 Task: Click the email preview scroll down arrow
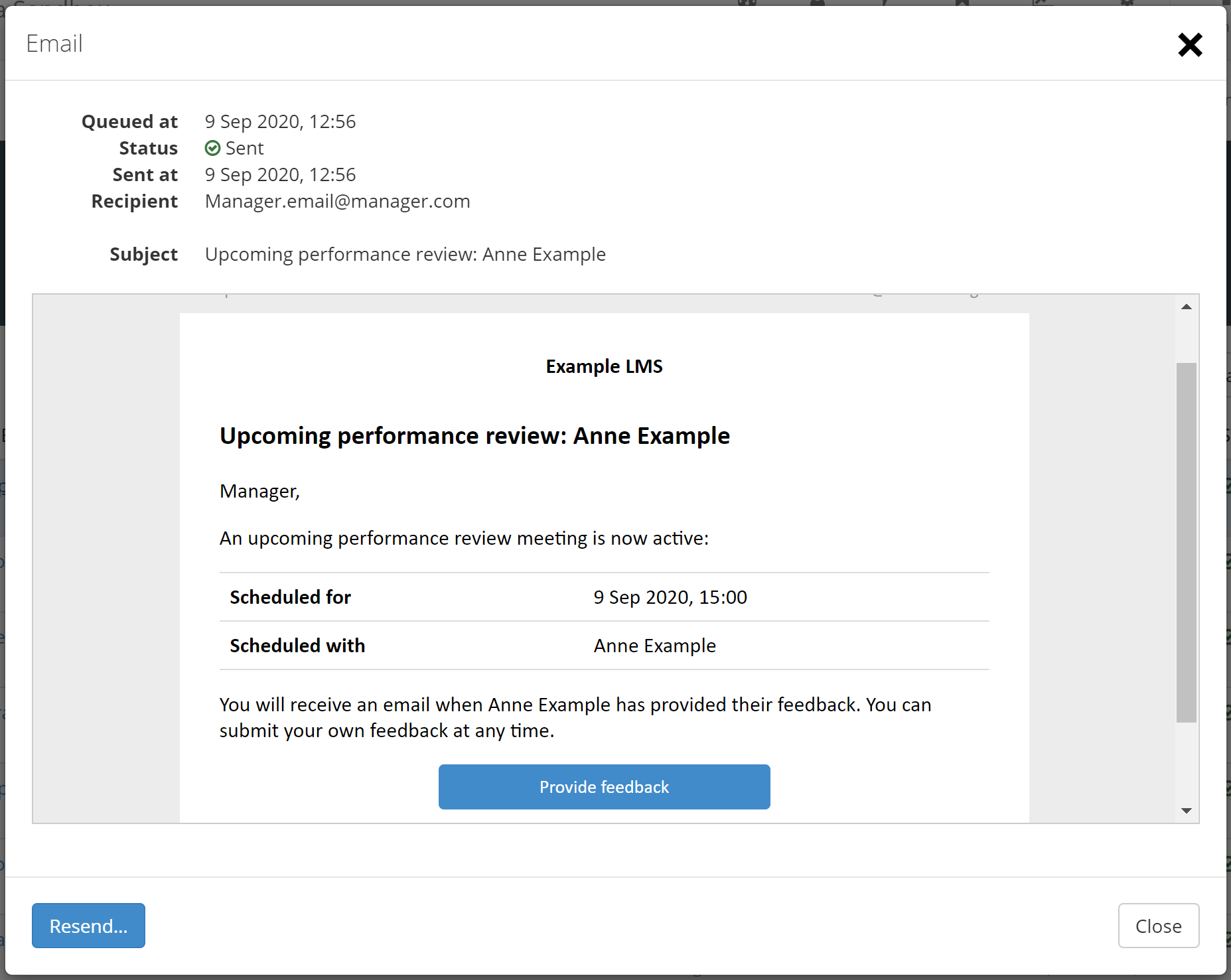click(1187, 811)
